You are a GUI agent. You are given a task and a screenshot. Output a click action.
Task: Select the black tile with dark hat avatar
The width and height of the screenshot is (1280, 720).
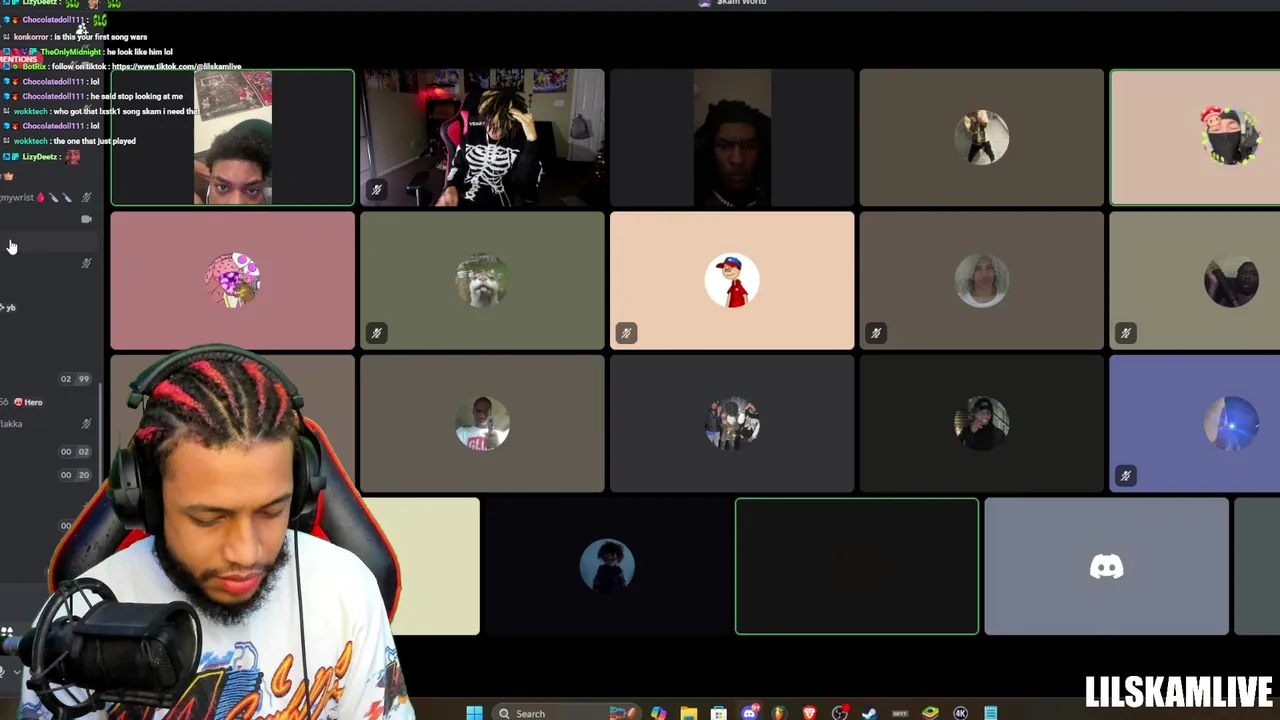[x=982, y=424]
